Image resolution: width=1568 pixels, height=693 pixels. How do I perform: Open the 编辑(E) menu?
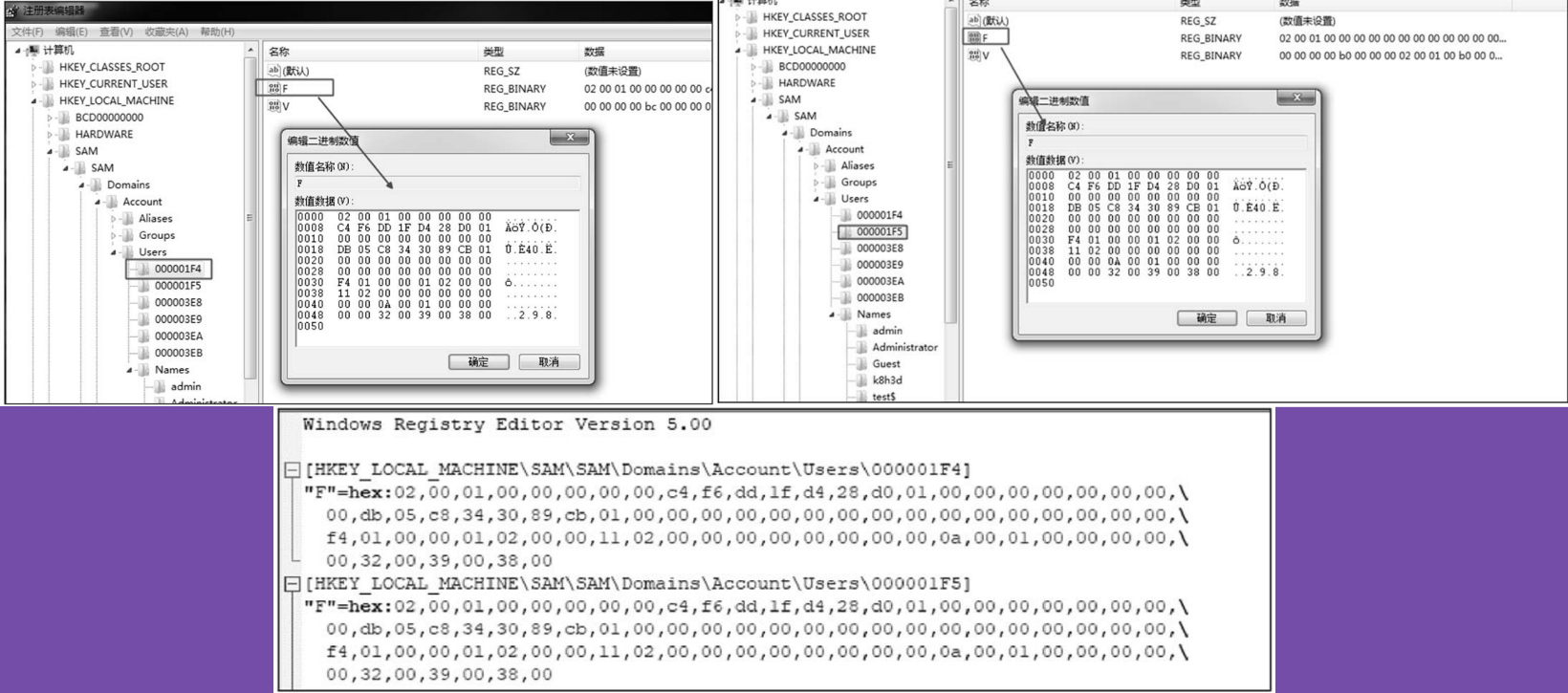click(71, 32)
